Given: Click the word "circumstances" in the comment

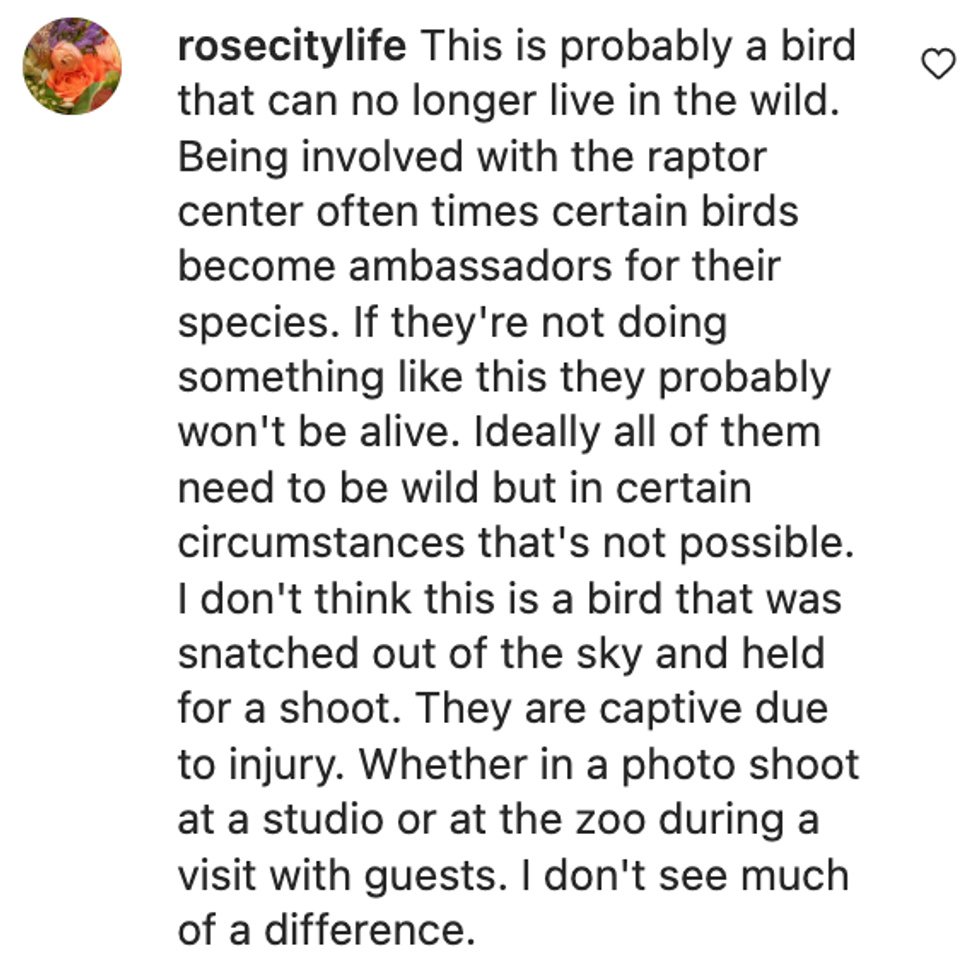Looking at the screenshot, I should pos(320,542).
